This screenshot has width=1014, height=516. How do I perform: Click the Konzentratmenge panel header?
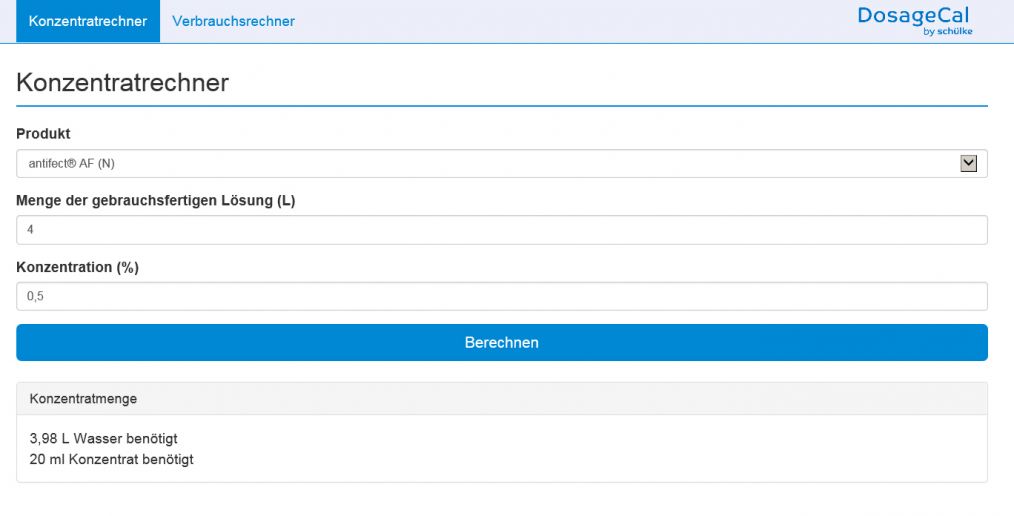point(500,399)
